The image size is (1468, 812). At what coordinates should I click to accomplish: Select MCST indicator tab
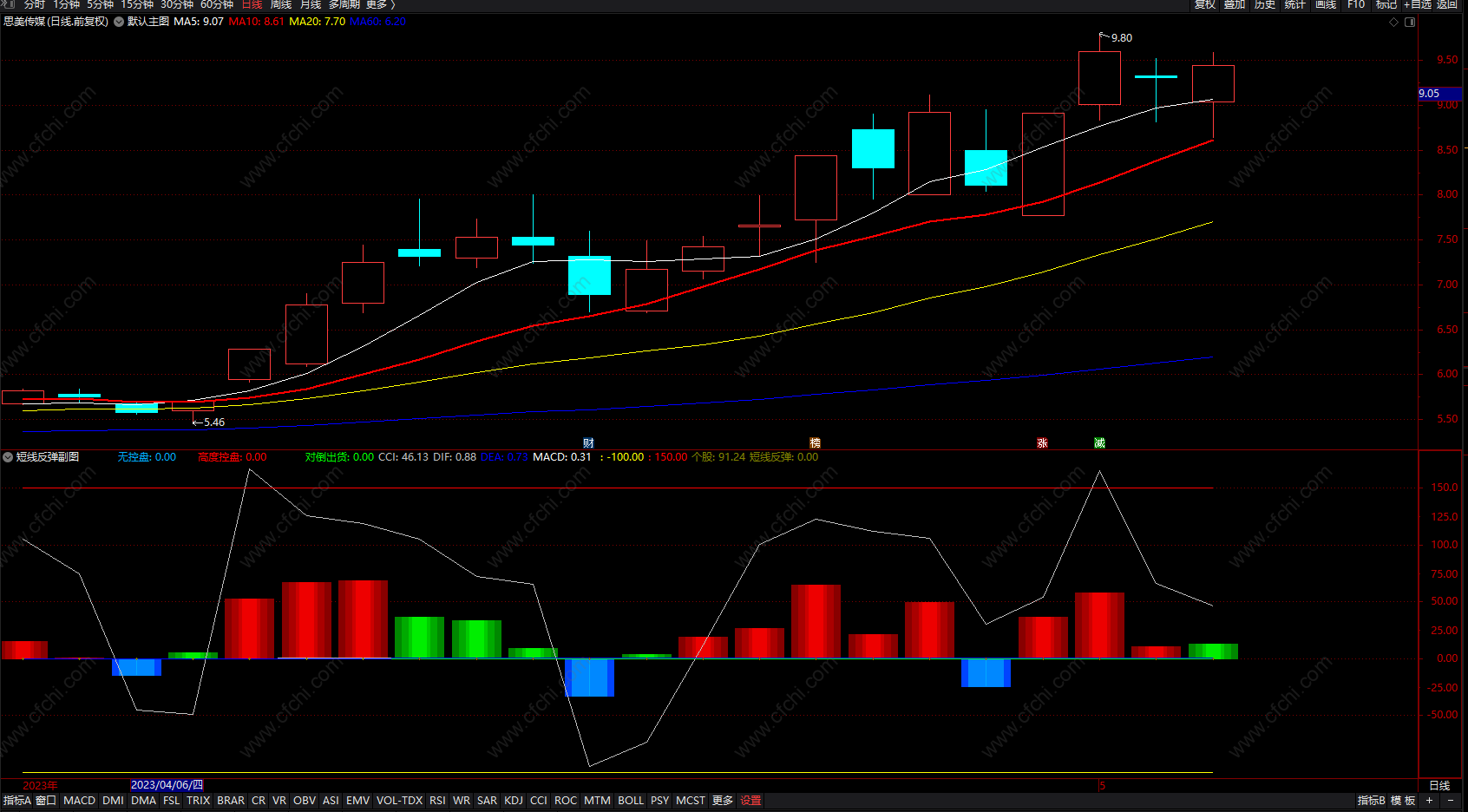click(691, 801)
